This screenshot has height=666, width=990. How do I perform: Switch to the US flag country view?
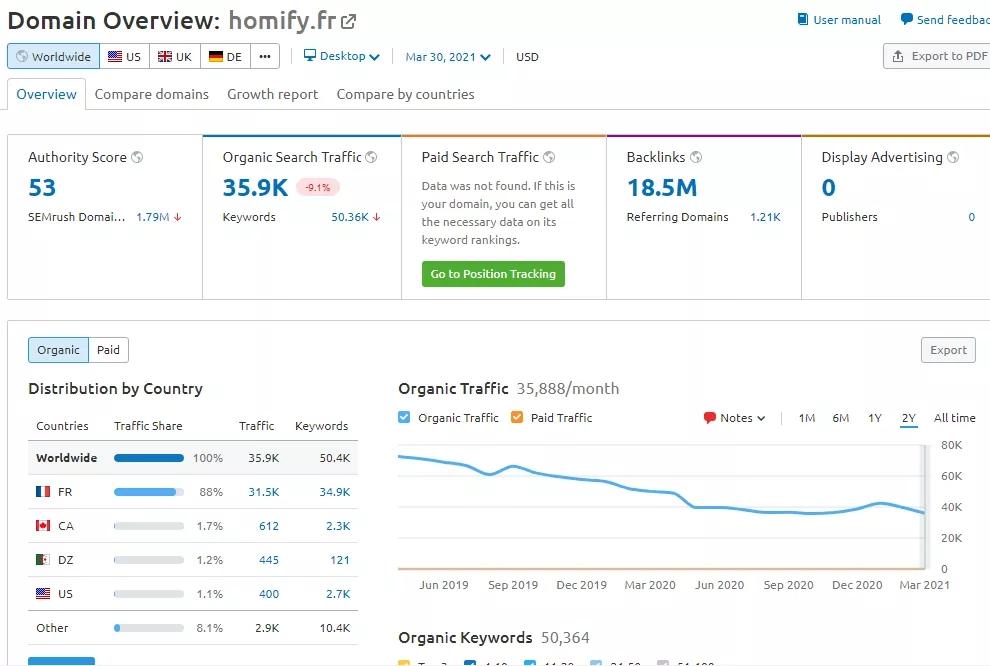(x=124, y=56)
